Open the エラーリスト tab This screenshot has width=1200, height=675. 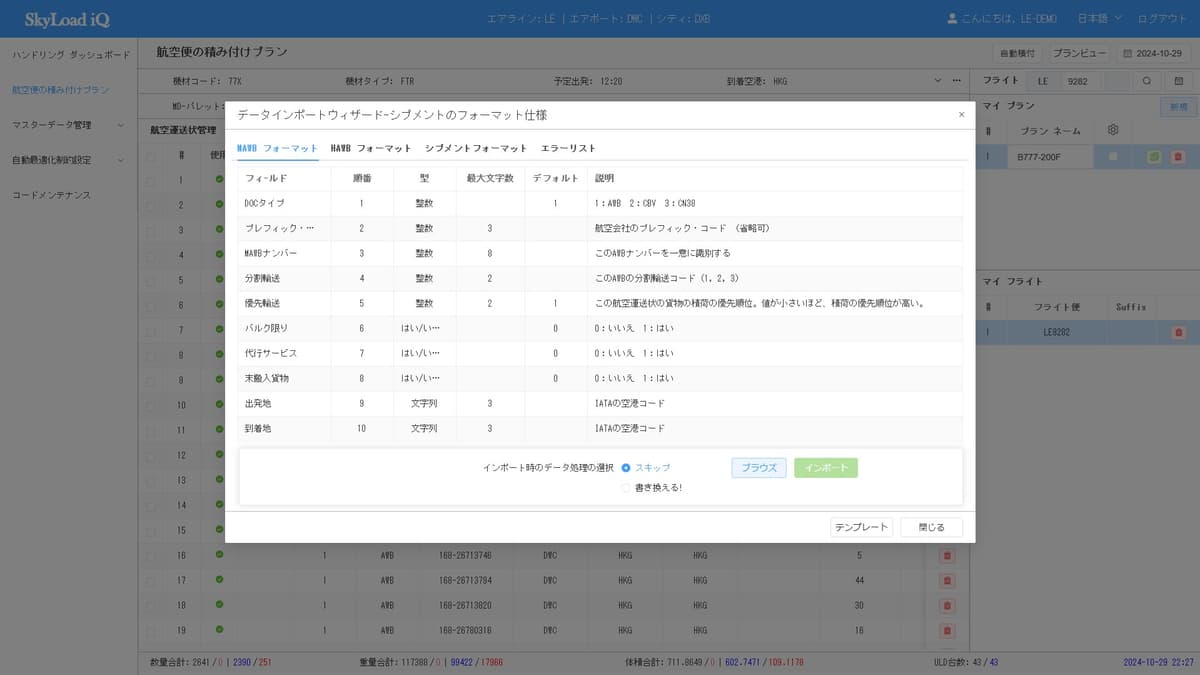click(568, 148)
